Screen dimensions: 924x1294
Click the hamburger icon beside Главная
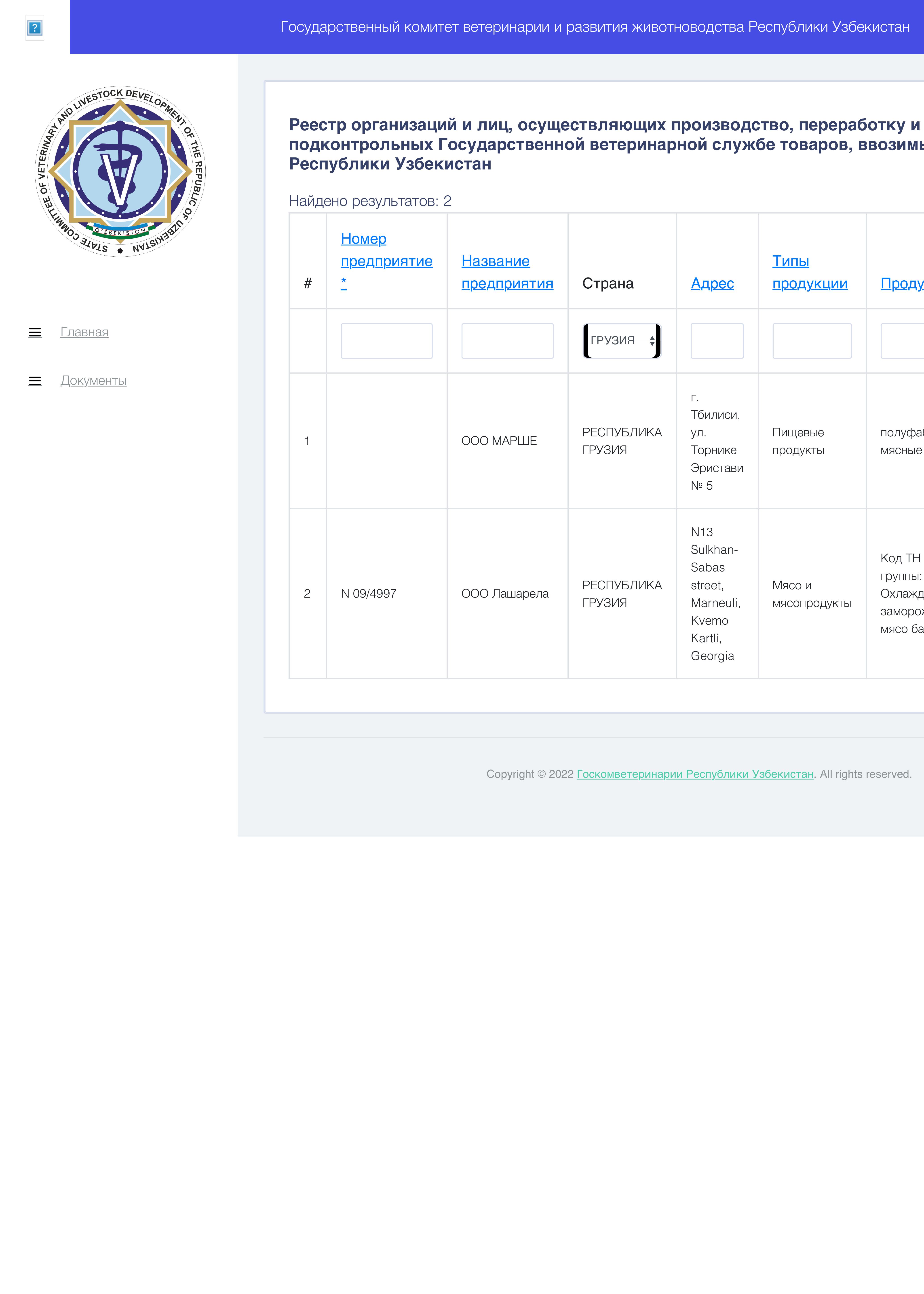pos(35,332)
